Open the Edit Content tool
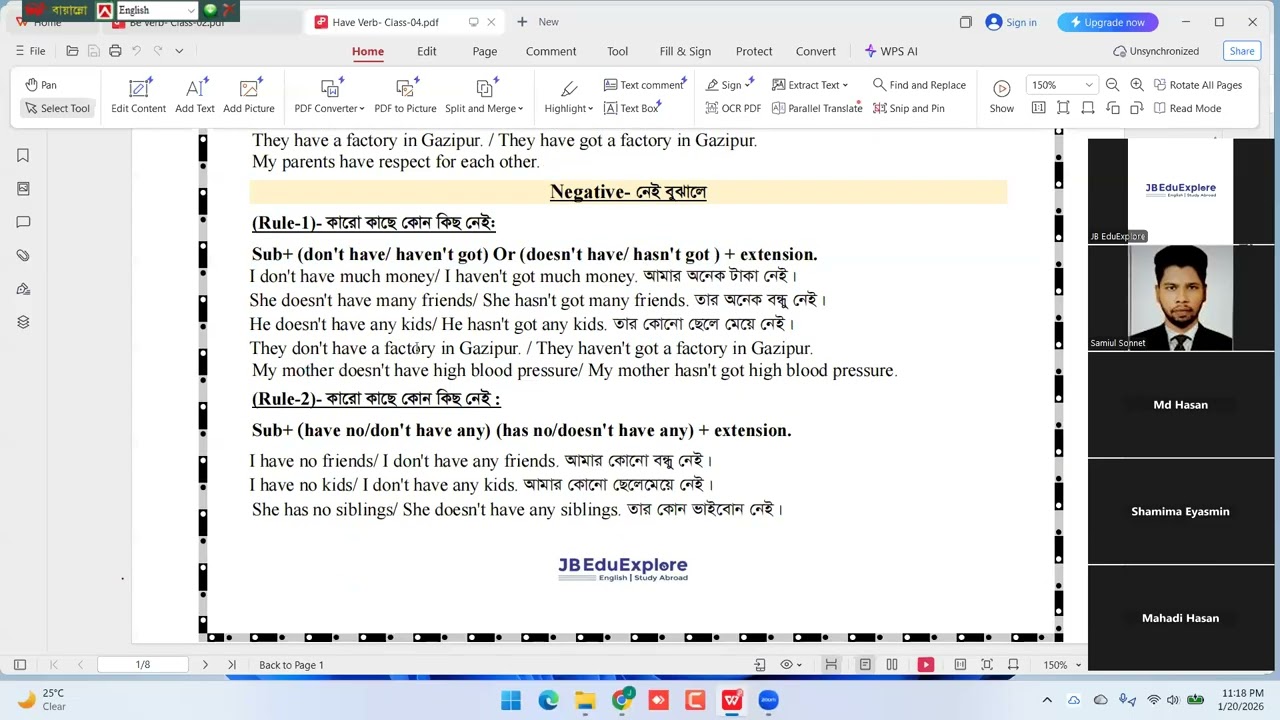The width and height of the screenshot is (1280, 720). pyautogui.click(x=139, y=96)
